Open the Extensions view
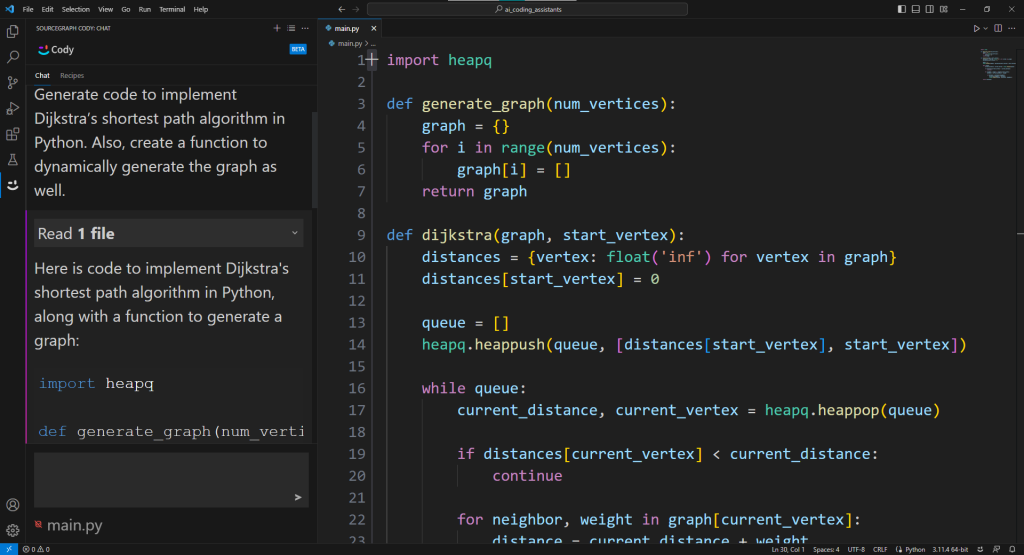Image resolution: width=1024 pixels, height=555 pixels. tap(13, 134)
